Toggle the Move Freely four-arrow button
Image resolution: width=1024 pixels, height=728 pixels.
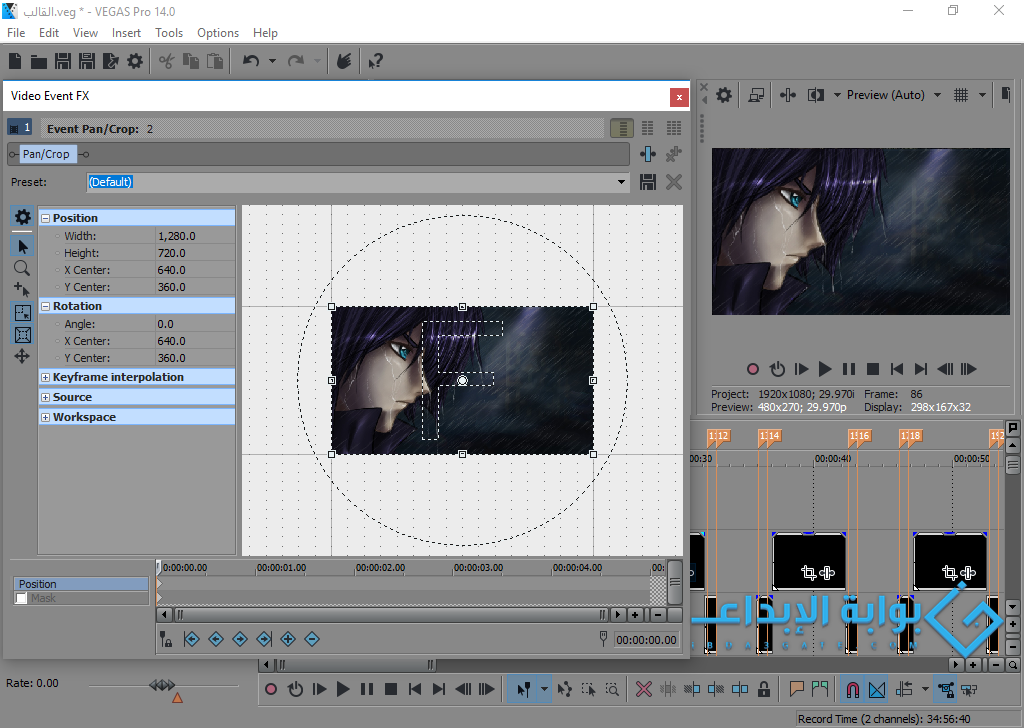click(22, 356)
